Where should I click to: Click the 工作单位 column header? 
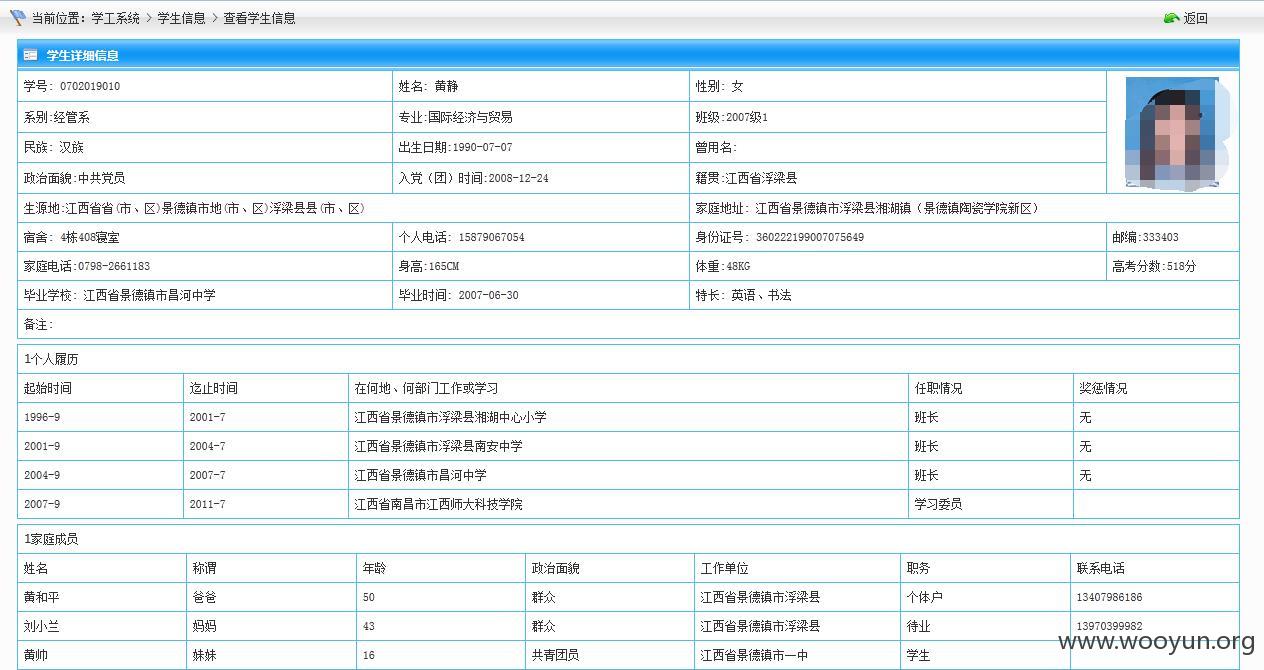coord(797,568)
